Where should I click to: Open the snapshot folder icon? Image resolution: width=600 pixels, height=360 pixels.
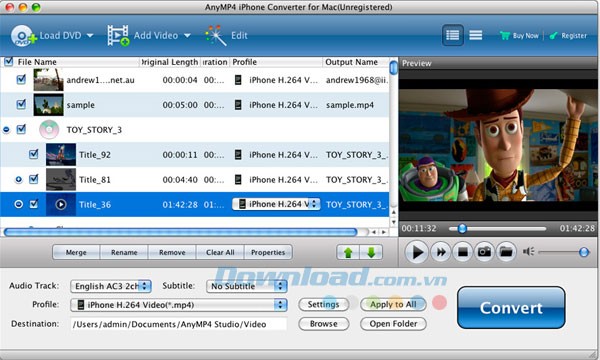506,252
